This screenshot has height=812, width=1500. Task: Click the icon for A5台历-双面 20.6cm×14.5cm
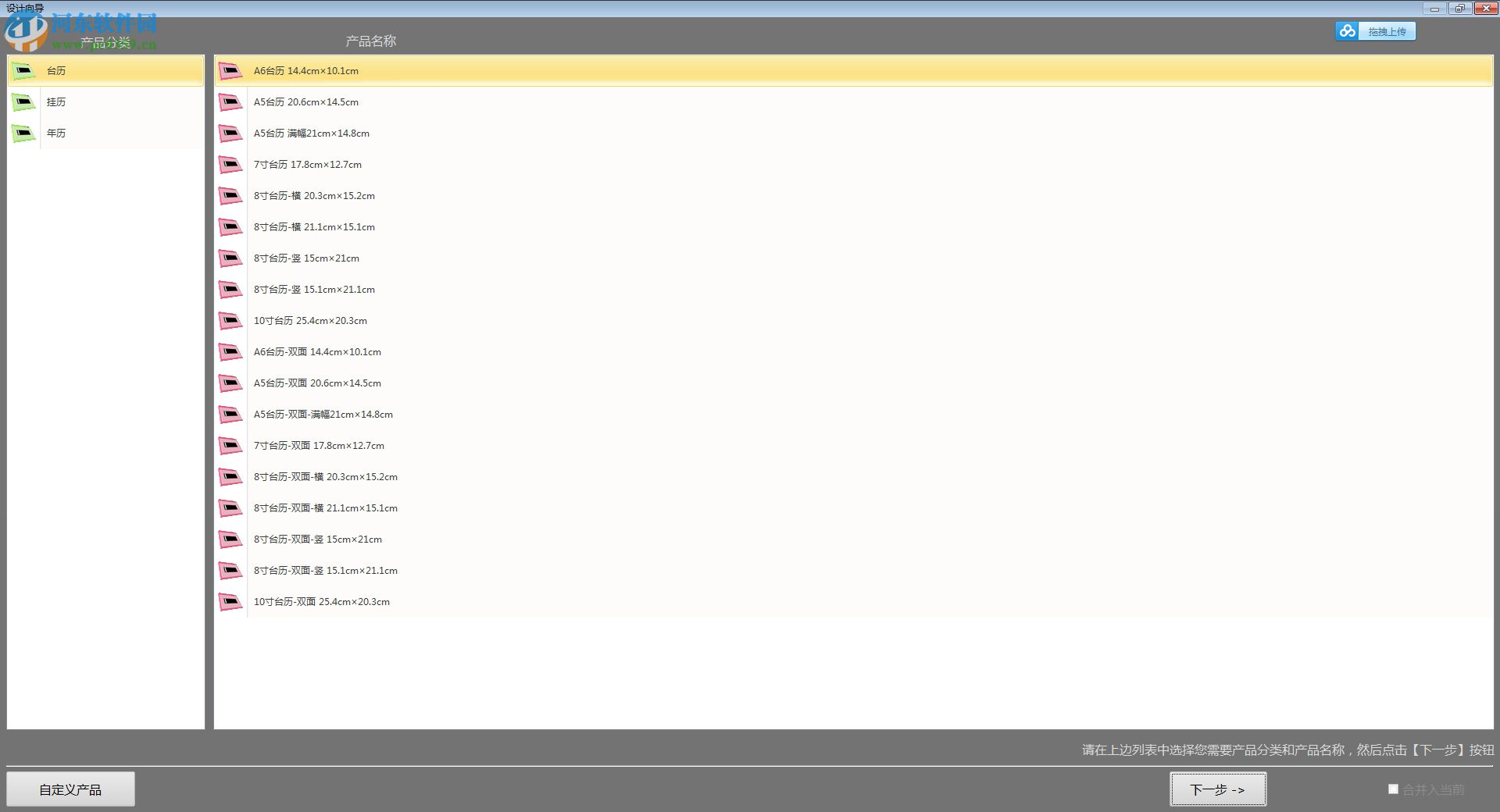click(x=230, y=383)
